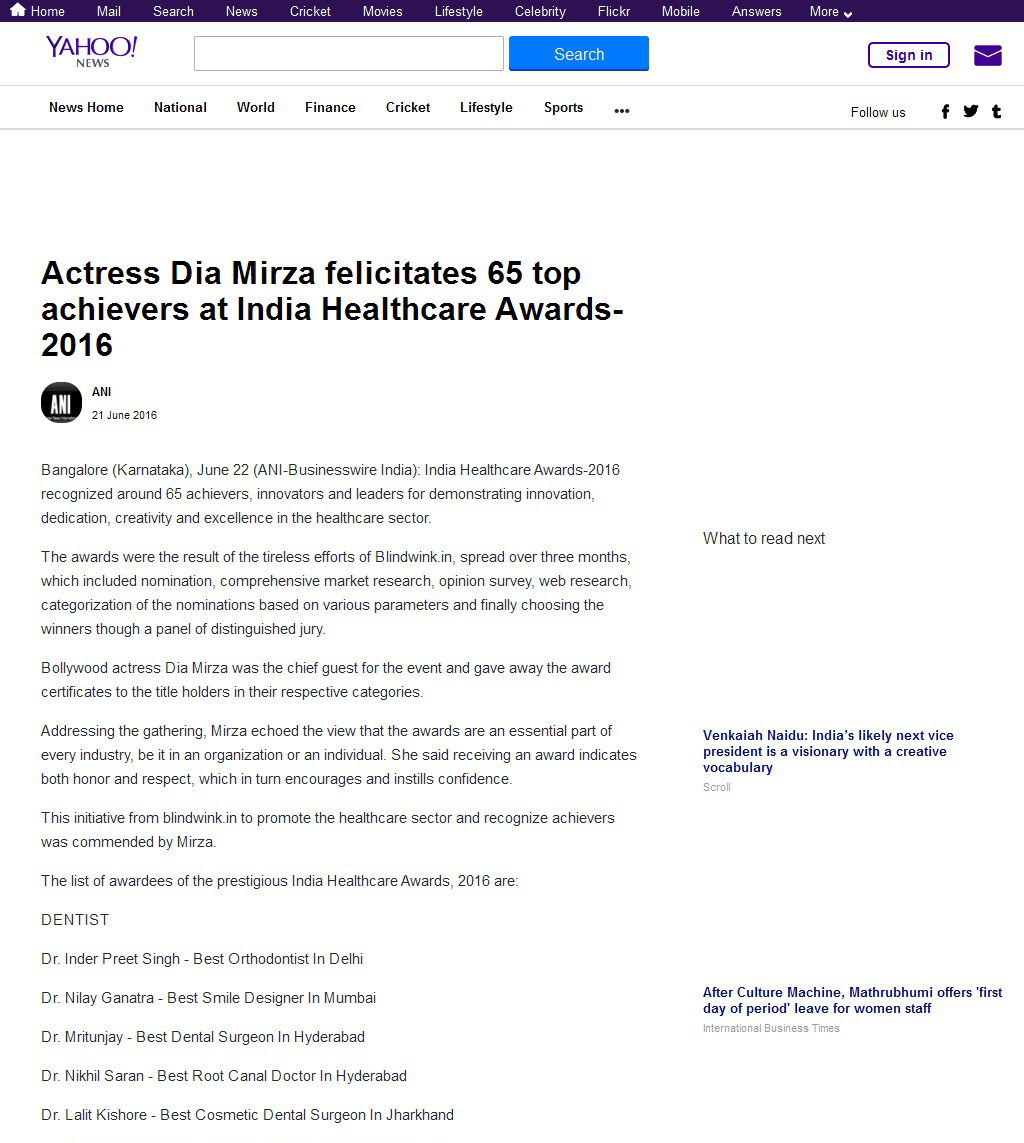1024x1143 pixels.
Task: Open the Mathrubhumi period leave article link
Action: coord(852,1000)
